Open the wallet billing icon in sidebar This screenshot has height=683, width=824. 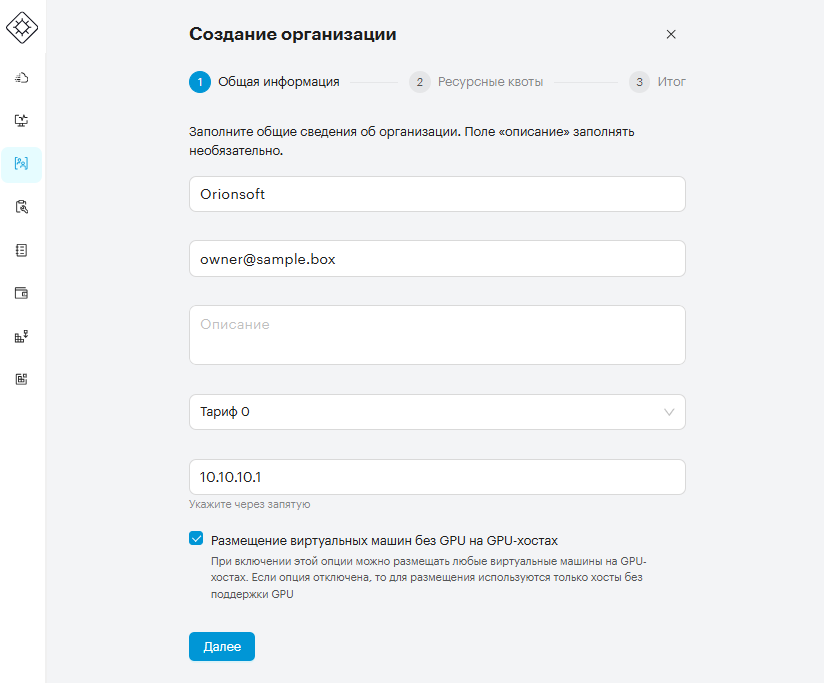pyautogui.click(x=22, y=293)
